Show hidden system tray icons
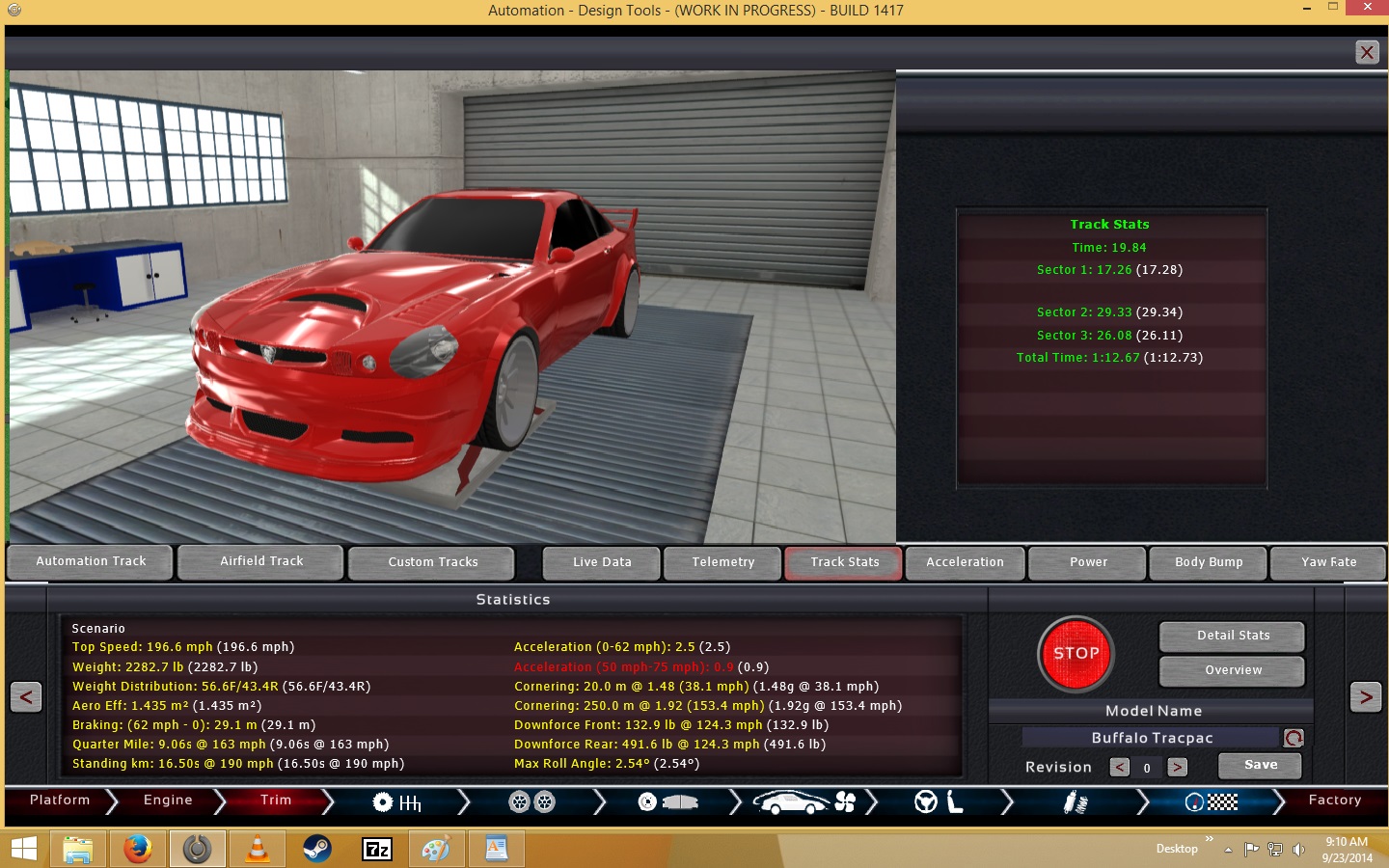1389x868 pixels. pos(1228,850)
